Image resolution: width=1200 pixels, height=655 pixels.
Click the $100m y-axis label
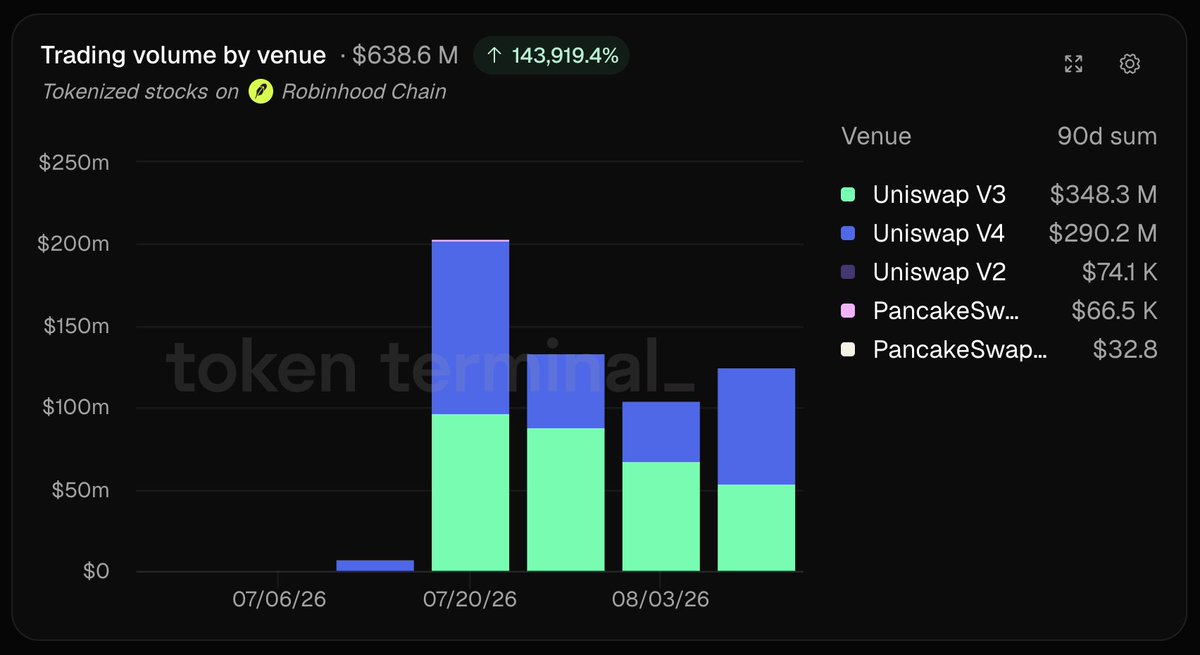click(74, 408)
